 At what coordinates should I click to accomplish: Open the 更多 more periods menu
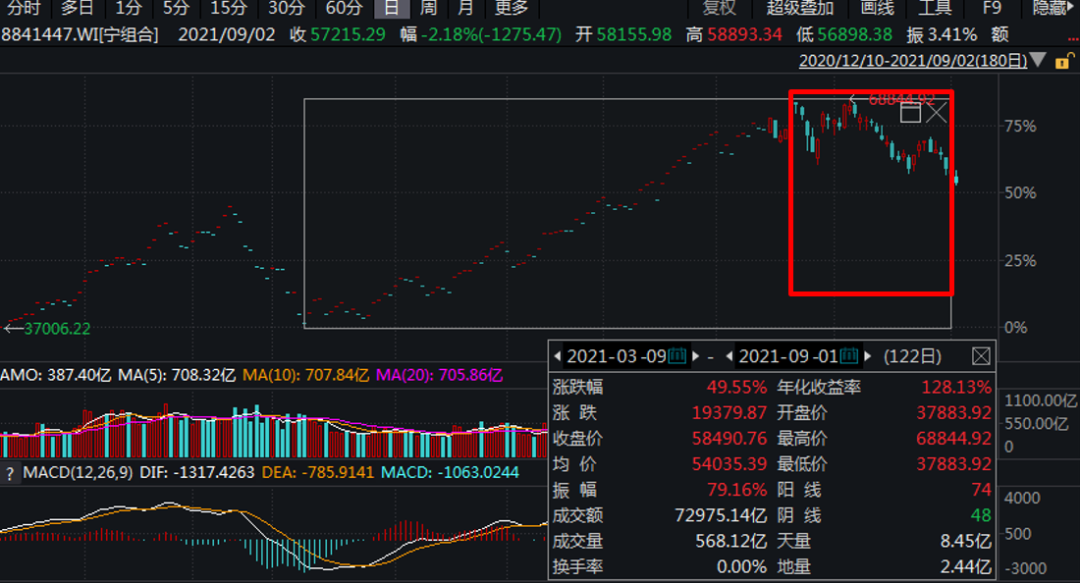(511, 8)
